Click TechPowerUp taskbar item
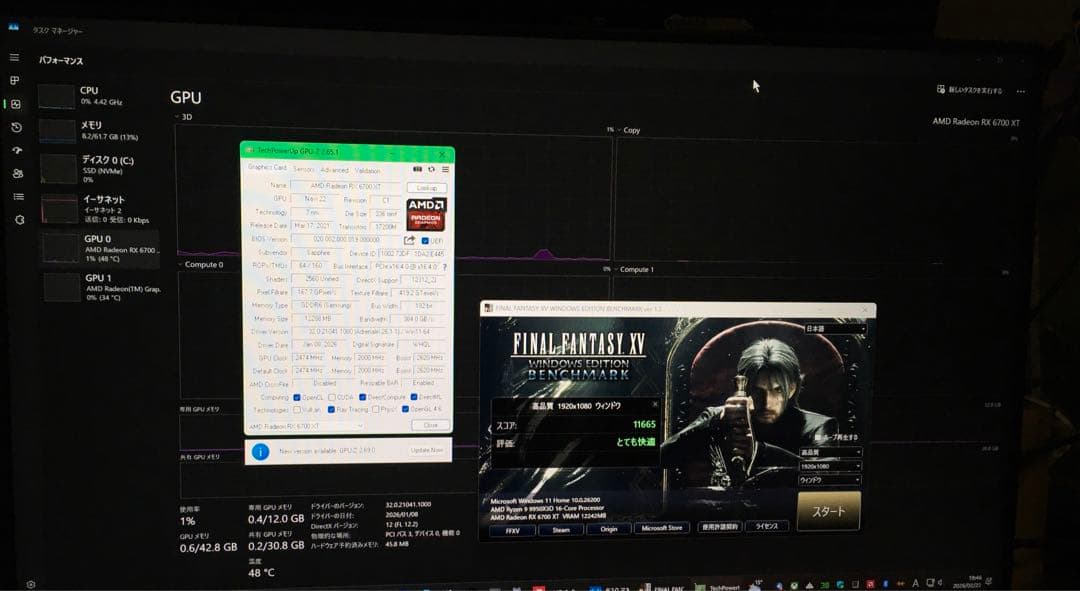Viewport: 1080px width, 591px height. [718, 587]
